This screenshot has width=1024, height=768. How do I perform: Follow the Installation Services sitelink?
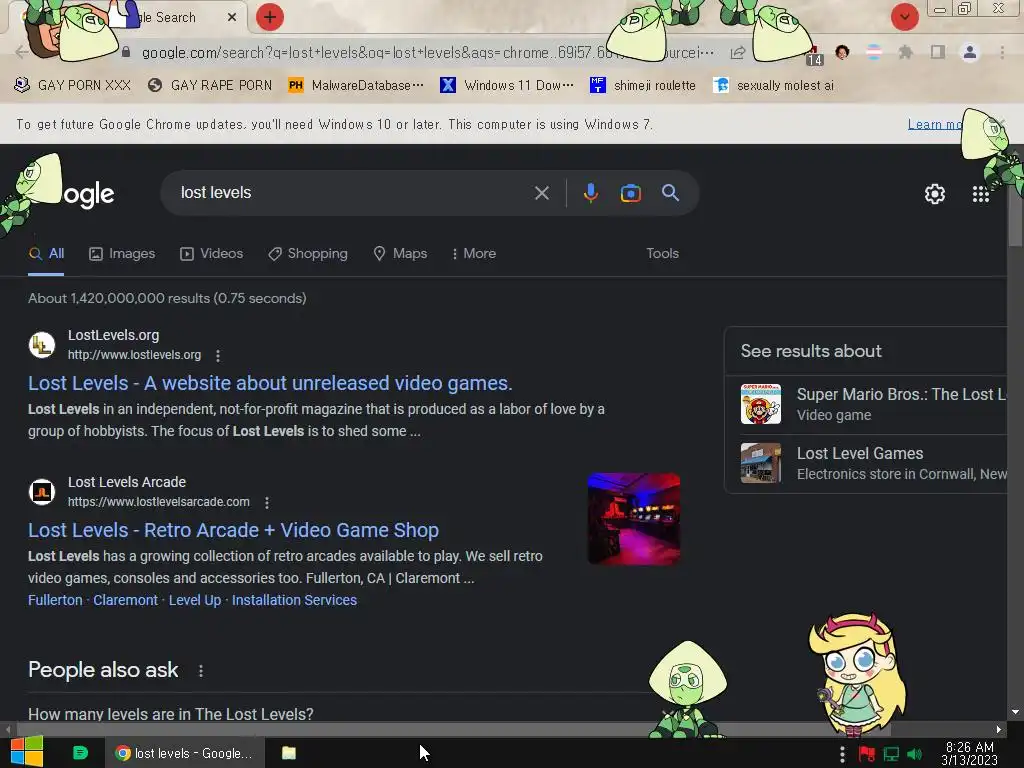(x=295, y=600)
